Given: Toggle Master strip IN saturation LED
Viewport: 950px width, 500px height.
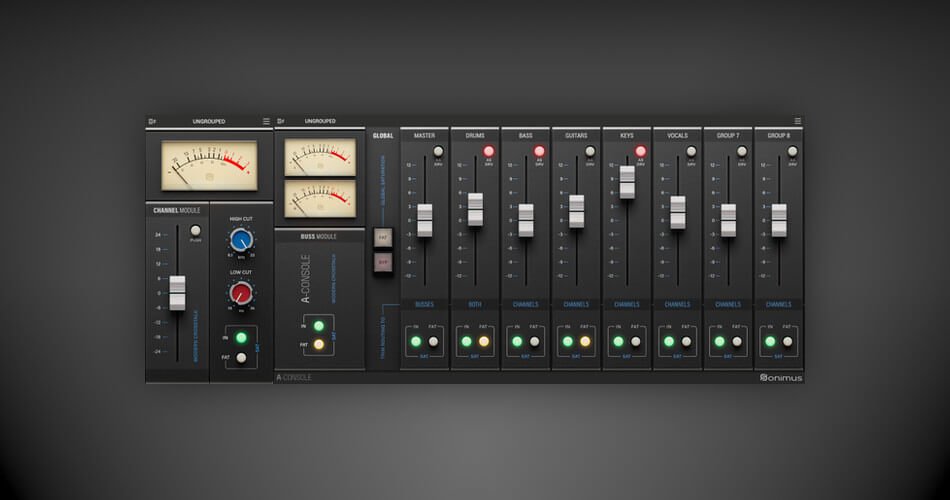Looking at the screenshot, I should pos(416,342).
